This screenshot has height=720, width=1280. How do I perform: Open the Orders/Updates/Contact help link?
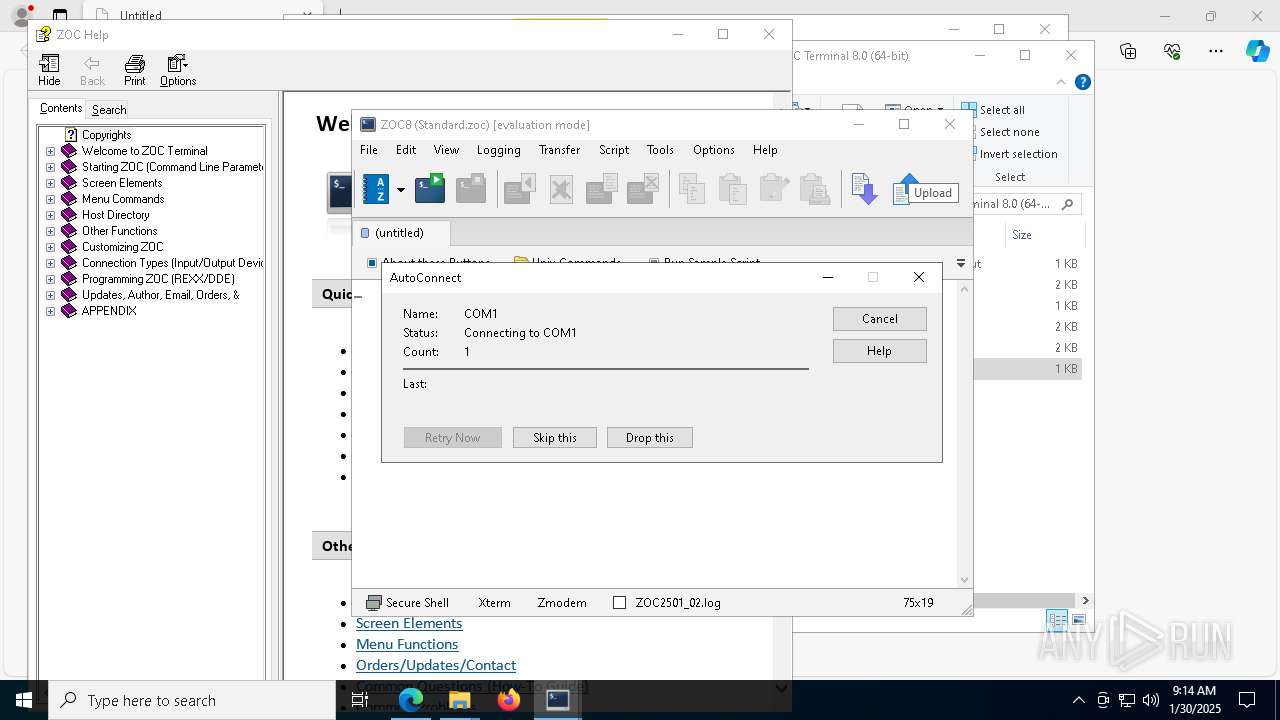click(x=436, y=665)
